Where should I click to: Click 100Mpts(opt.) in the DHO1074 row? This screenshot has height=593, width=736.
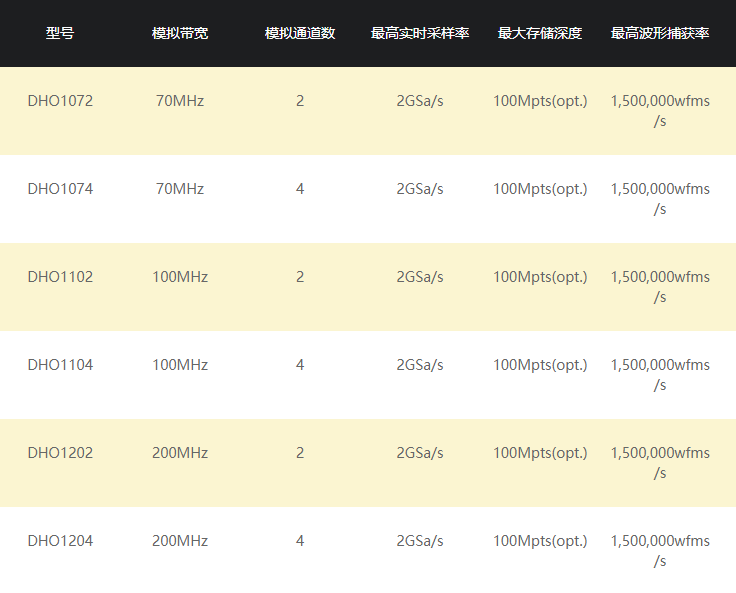point(540,189)
